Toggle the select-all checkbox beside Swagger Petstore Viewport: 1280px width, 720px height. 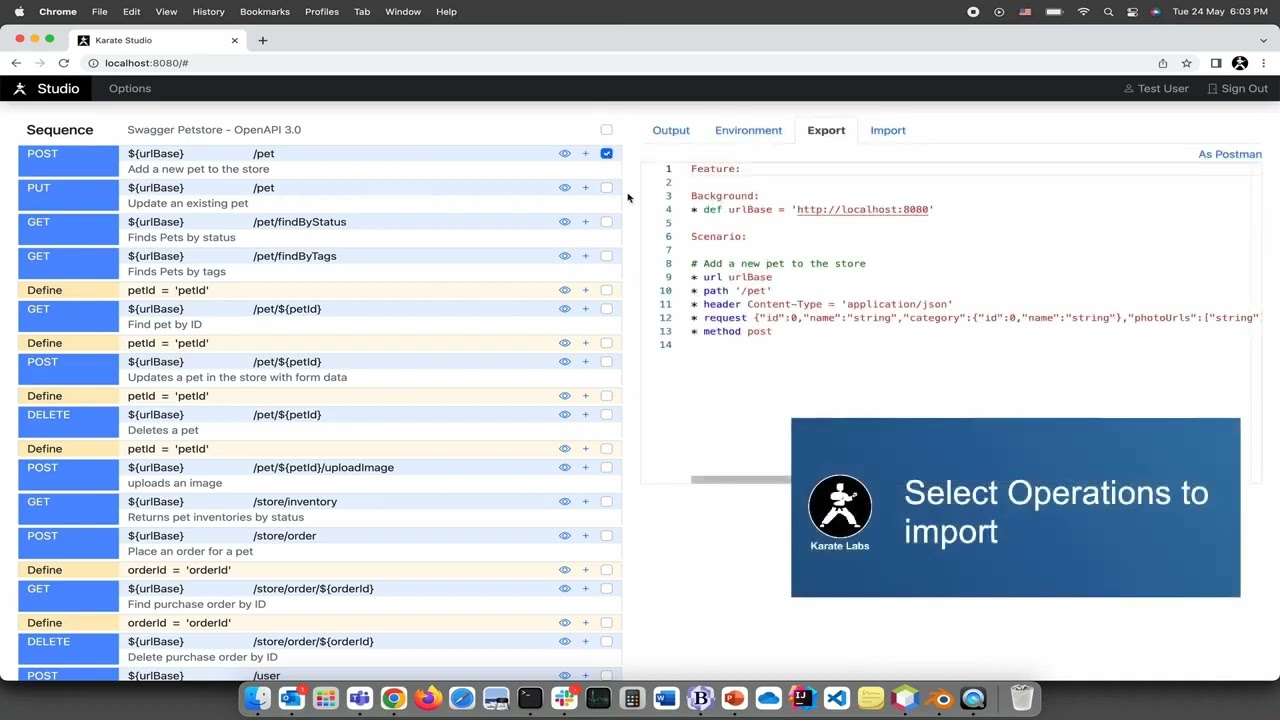point(607,130)
